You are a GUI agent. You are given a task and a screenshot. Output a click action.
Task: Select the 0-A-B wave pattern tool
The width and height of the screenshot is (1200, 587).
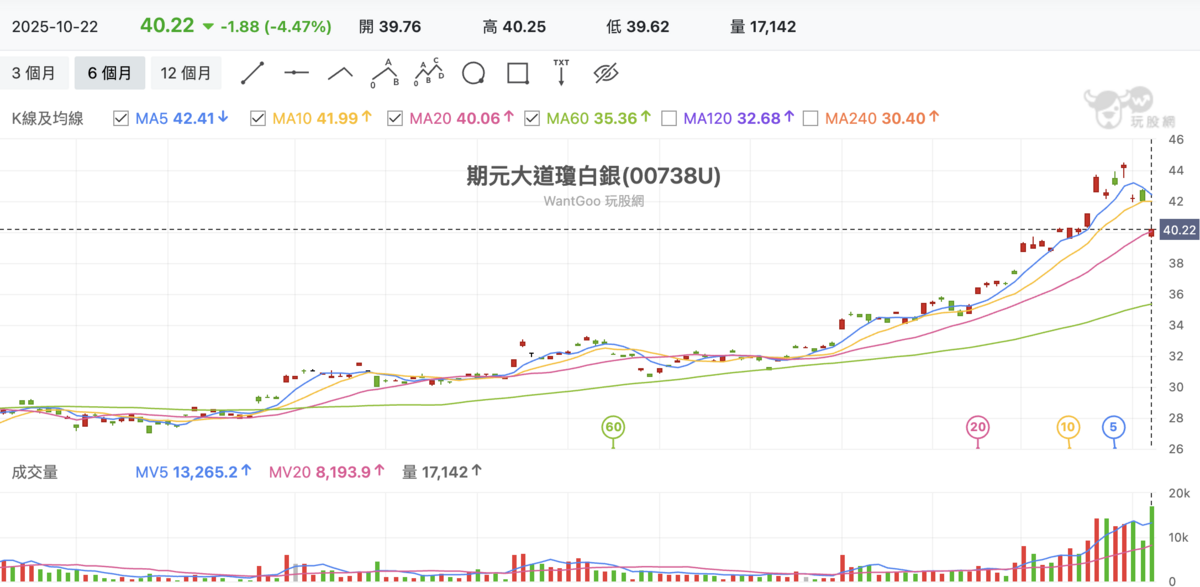click(384, 73)
